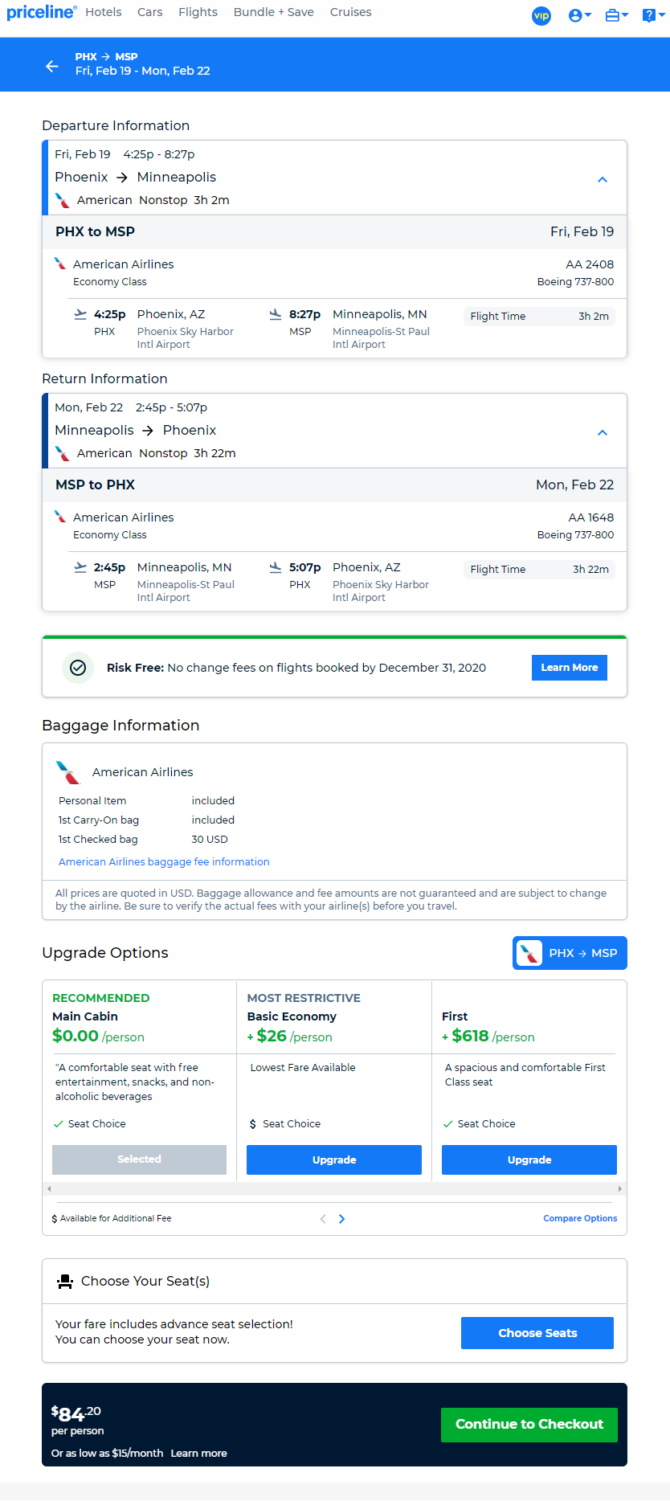Open the user account menu icon
Image resolution: width=670 pixels, height=1501 pixels.
click(579, 16)
